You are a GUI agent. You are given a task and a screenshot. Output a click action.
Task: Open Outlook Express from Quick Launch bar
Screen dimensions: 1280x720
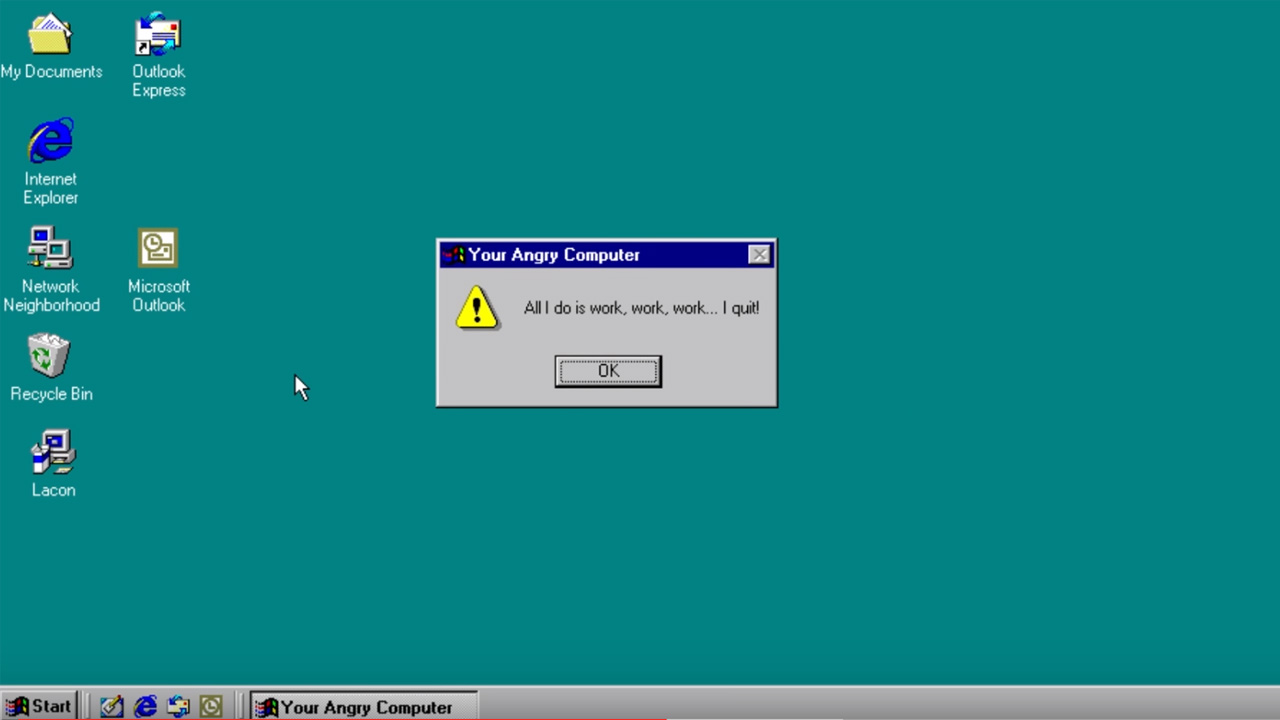[178, 707]
